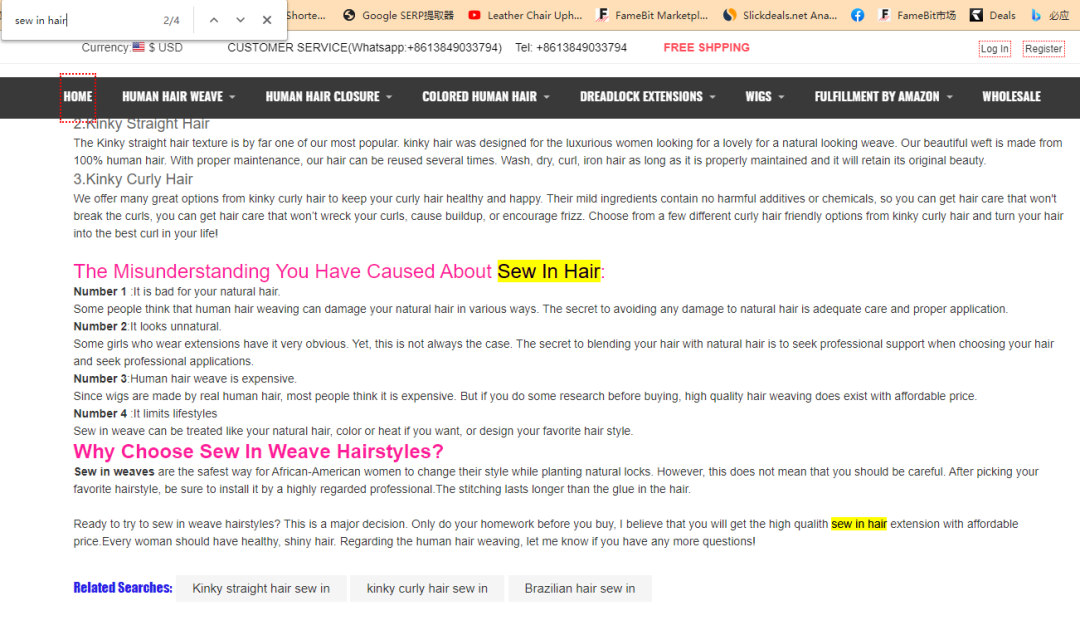Expand FULFILLMENT BY AMAZON dropdown arrow

pyautogui.click(x=950, y=97)
